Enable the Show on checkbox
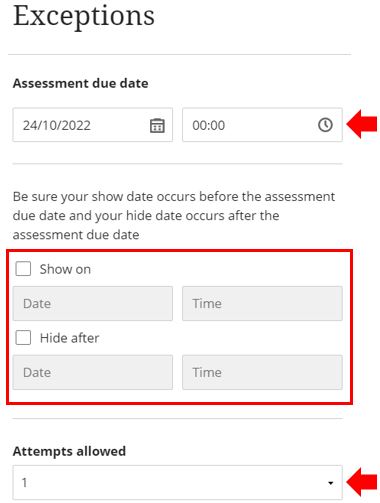This screenshot has height=503, width=380. [x=23, y=269]
